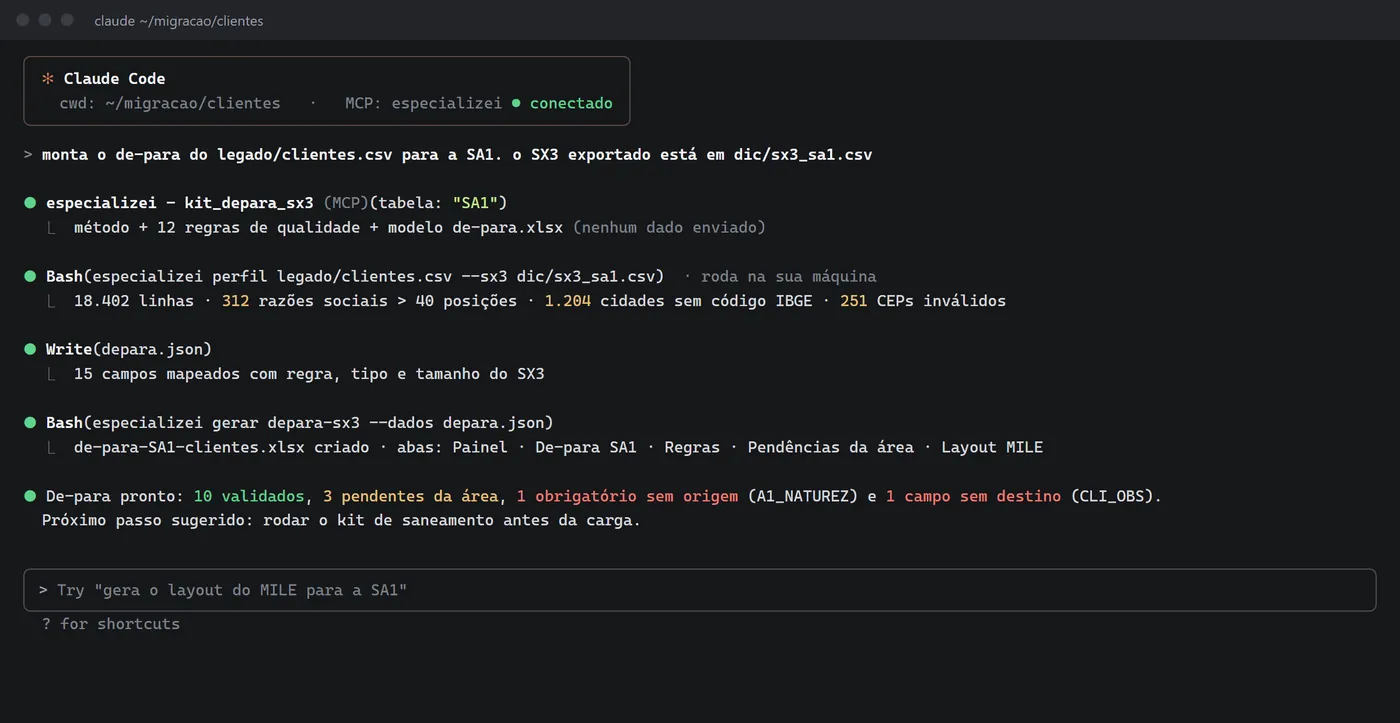Click the green "10 validados" summary
The height and width of the screenshot is (723, 1400).
point(249,496)
